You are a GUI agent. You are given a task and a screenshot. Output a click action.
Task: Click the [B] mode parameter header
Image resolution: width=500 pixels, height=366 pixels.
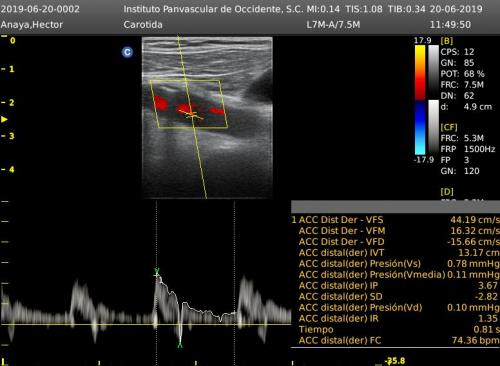(447, 41)
